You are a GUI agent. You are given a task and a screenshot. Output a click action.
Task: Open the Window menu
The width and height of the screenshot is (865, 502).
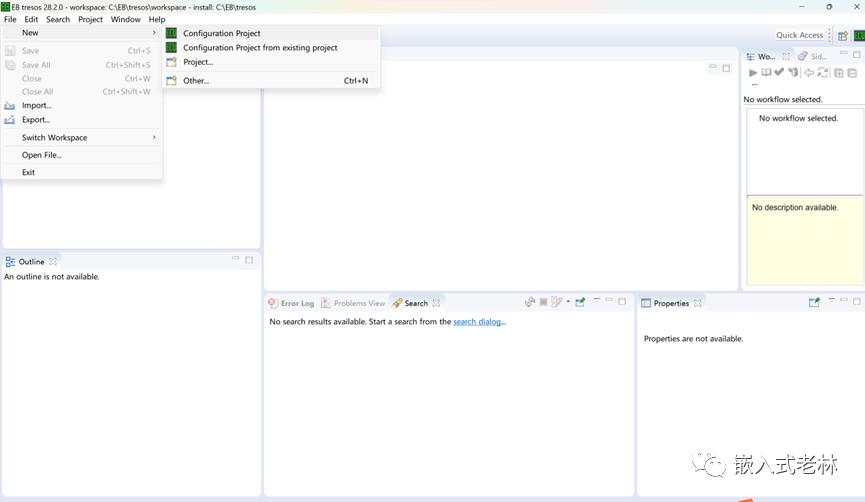click(126, 19)
